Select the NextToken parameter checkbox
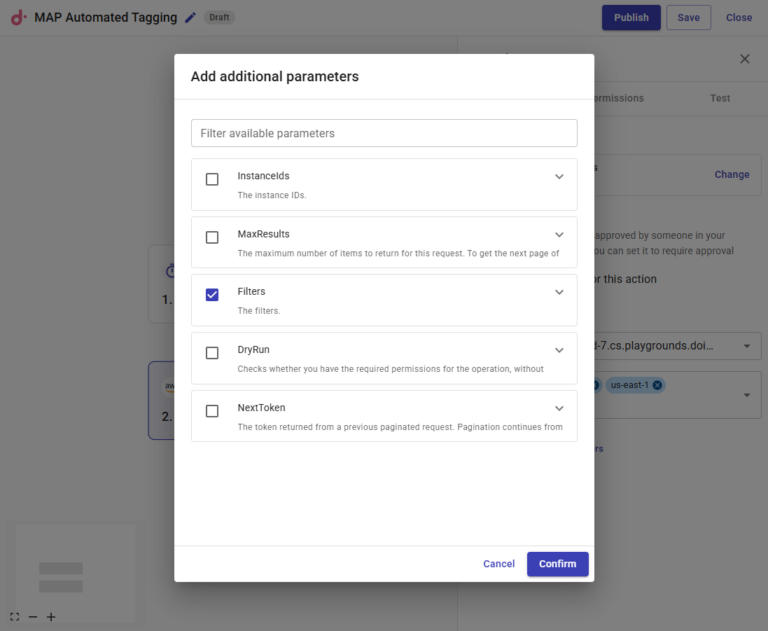The width and height of the screenshot is (768, 631). coord(212,411)
